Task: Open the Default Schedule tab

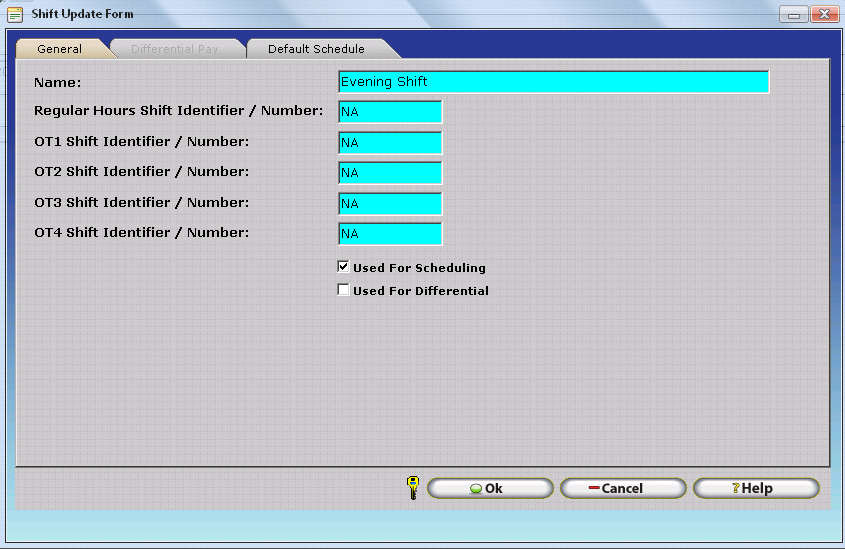Action: [x=316, y=49]
